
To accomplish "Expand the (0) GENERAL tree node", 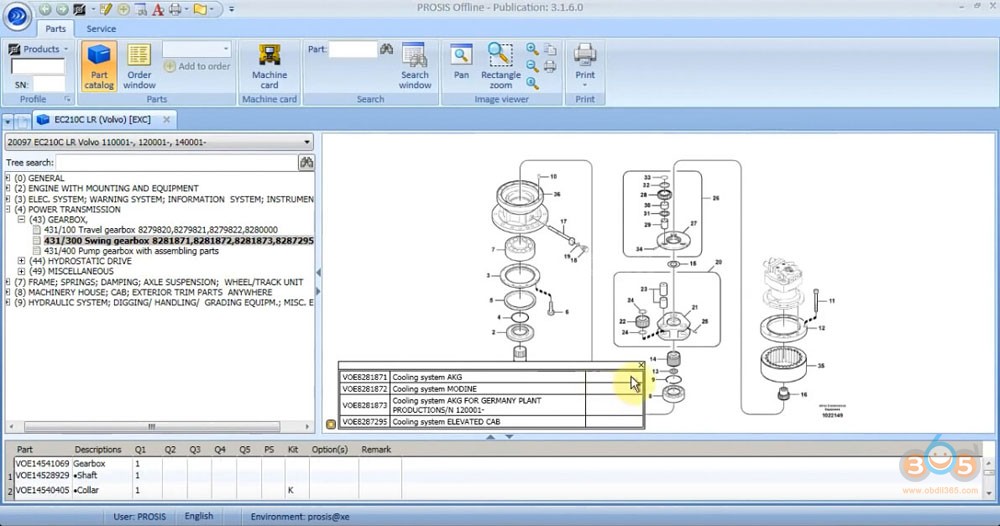I will point(8,179).
